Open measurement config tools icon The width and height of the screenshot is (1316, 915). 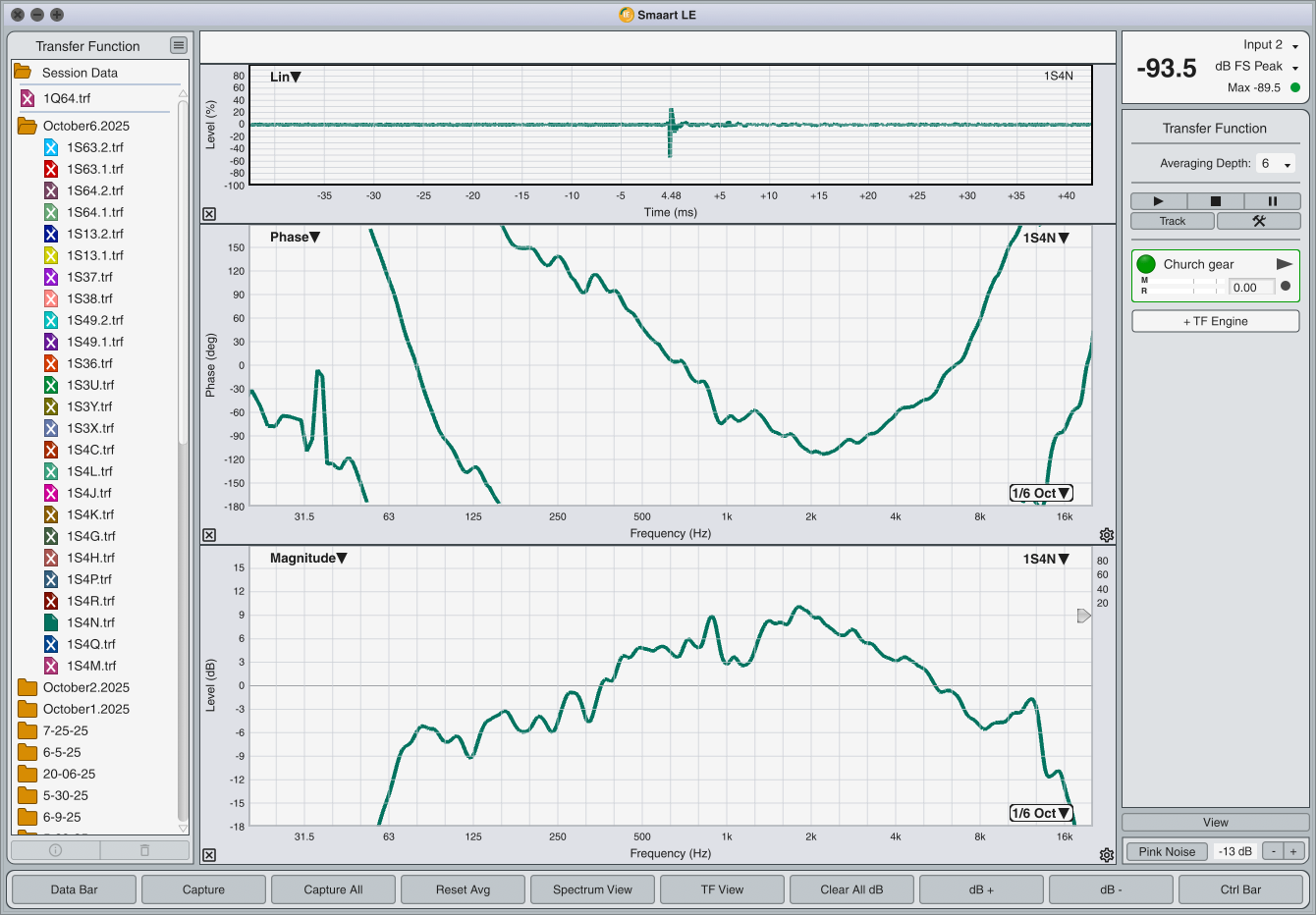coord(1258,221)
